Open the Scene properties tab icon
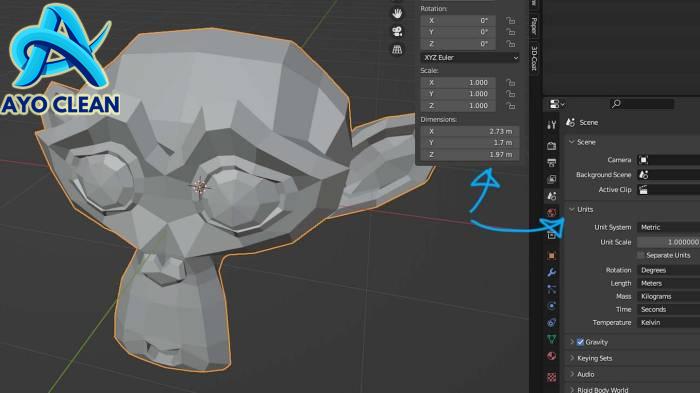This screenshot has height=393, width=700. pos(552,196)
